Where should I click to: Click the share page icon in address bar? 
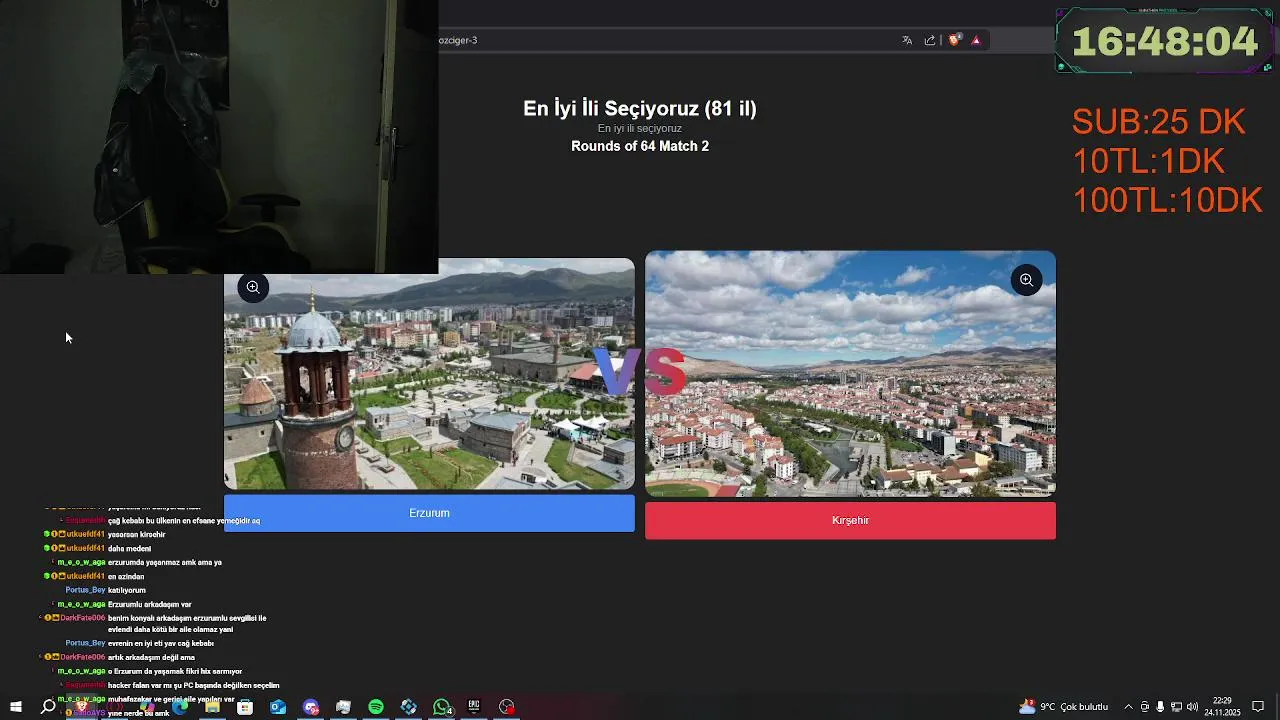(x=930, y=40)
